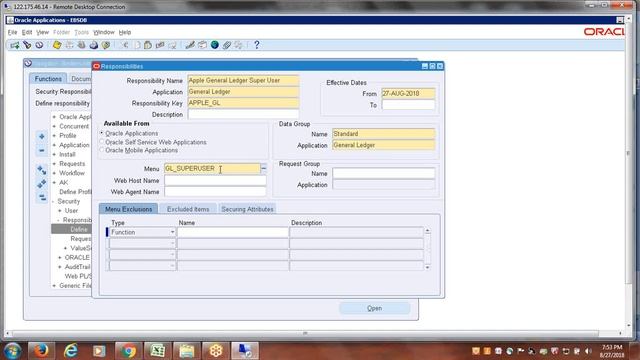Open Google Chrome from the taskbar
This screenshot has width=640, height=360.
(x=128, y=350)
